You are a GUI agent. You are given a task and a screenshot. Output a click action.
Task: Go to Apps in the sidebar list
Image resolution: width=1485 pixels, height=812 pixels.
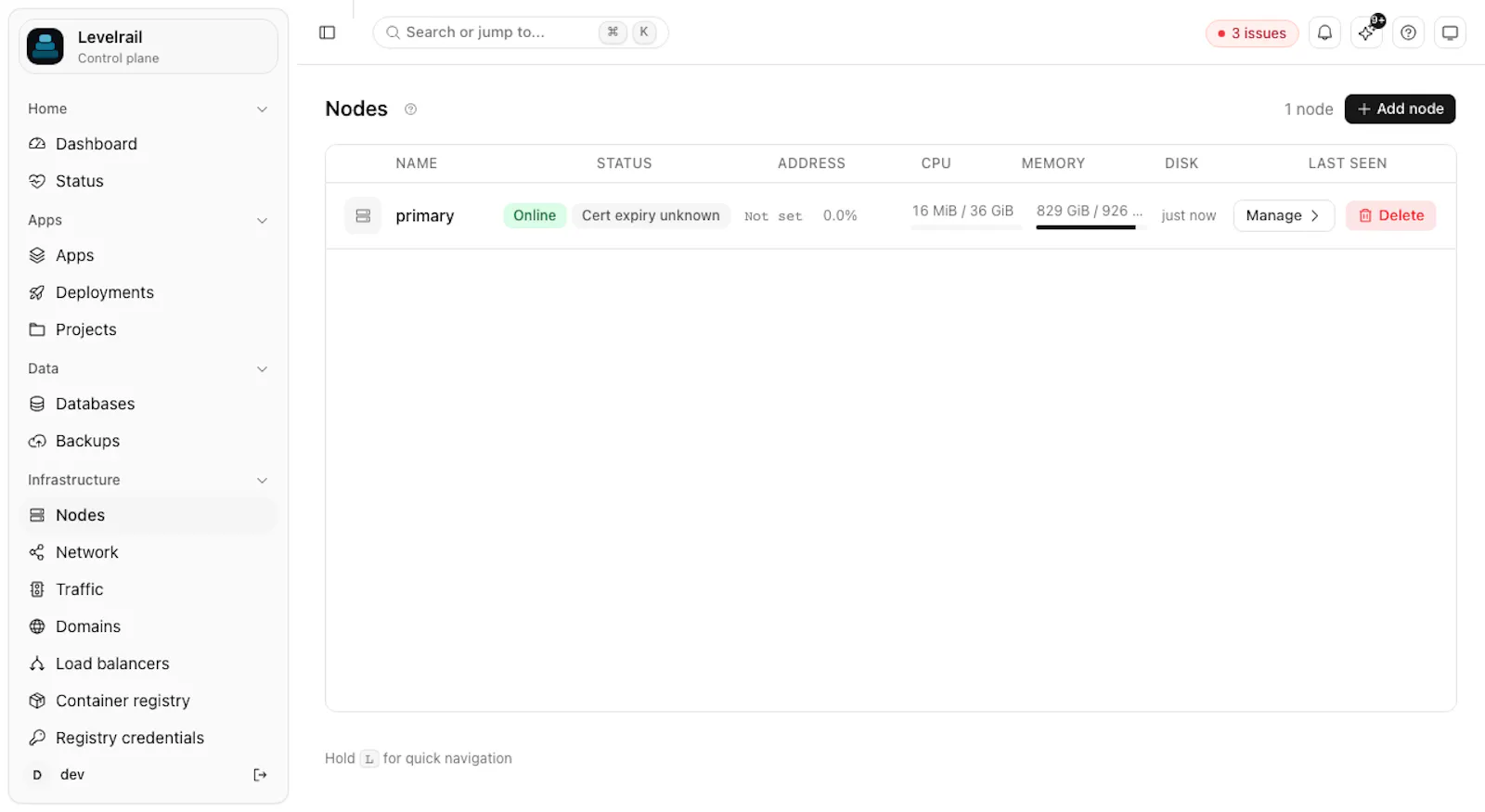148,255
